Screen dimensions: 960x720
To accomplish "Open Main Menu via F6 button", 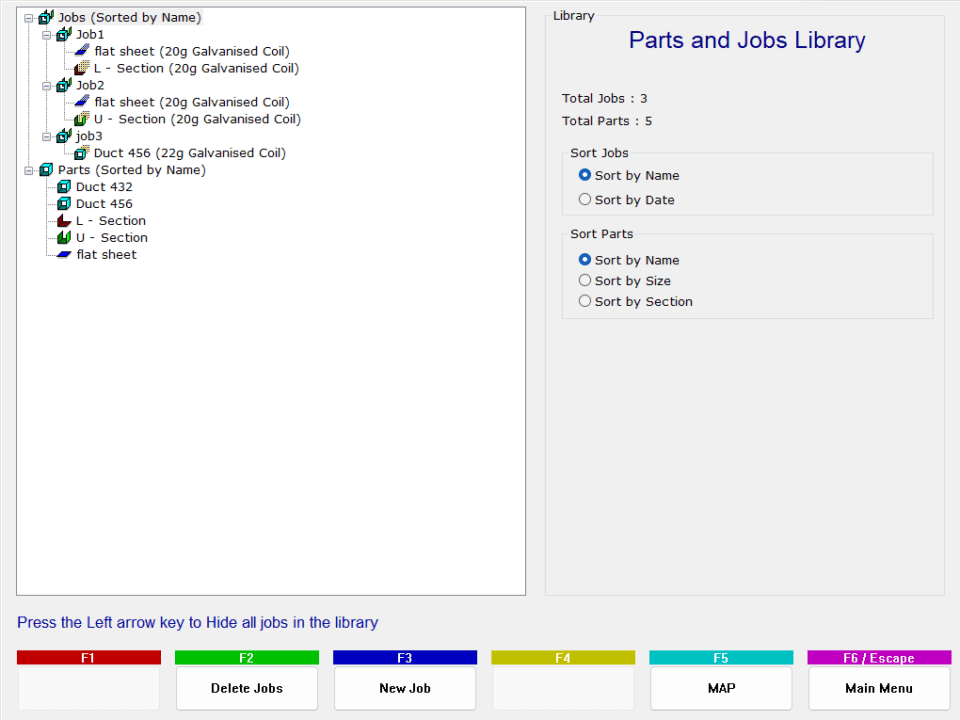I will (878, 689).
